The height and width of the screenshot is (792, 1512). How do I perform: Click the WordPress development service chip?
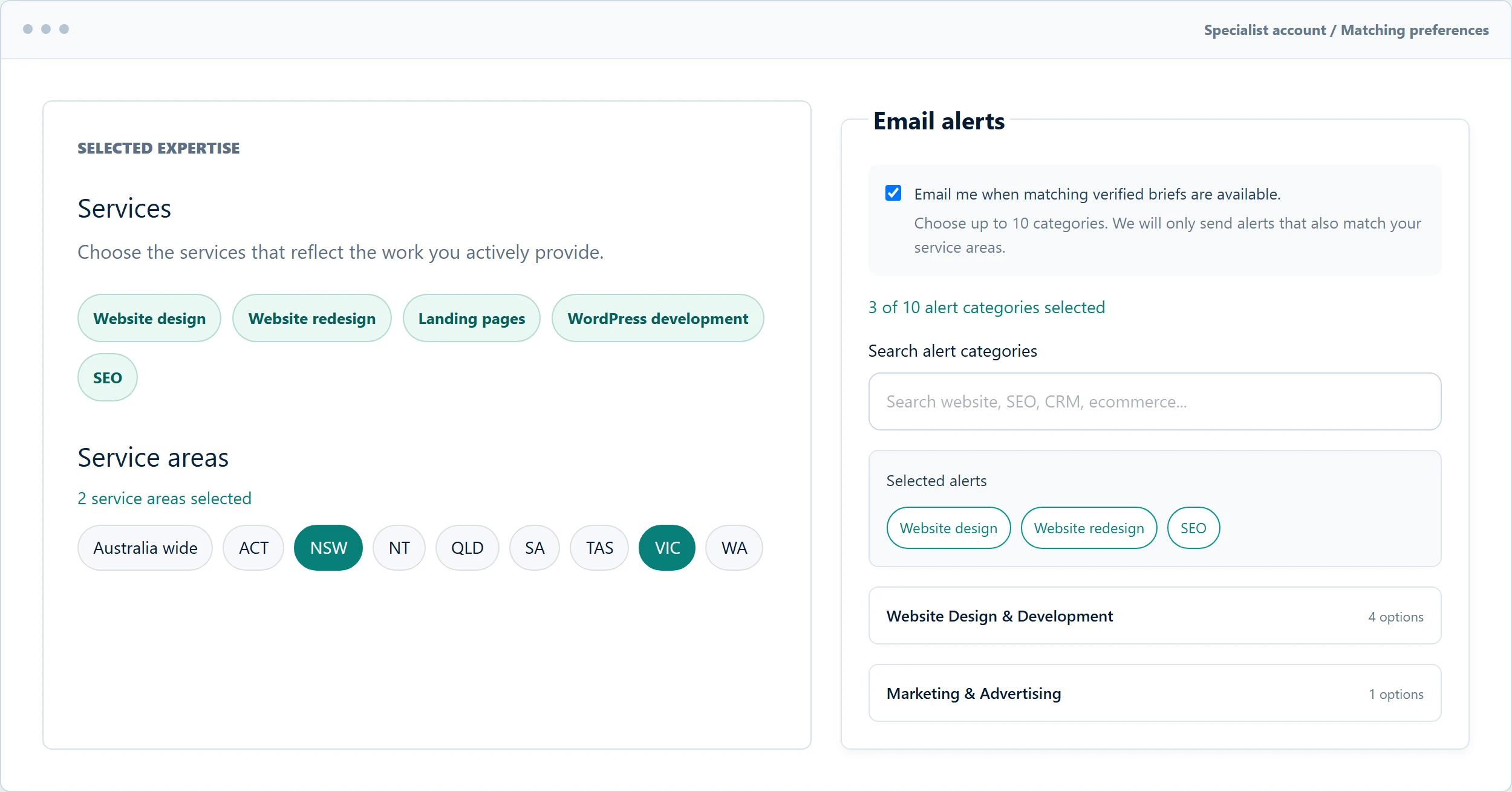(x=658, y=319)
